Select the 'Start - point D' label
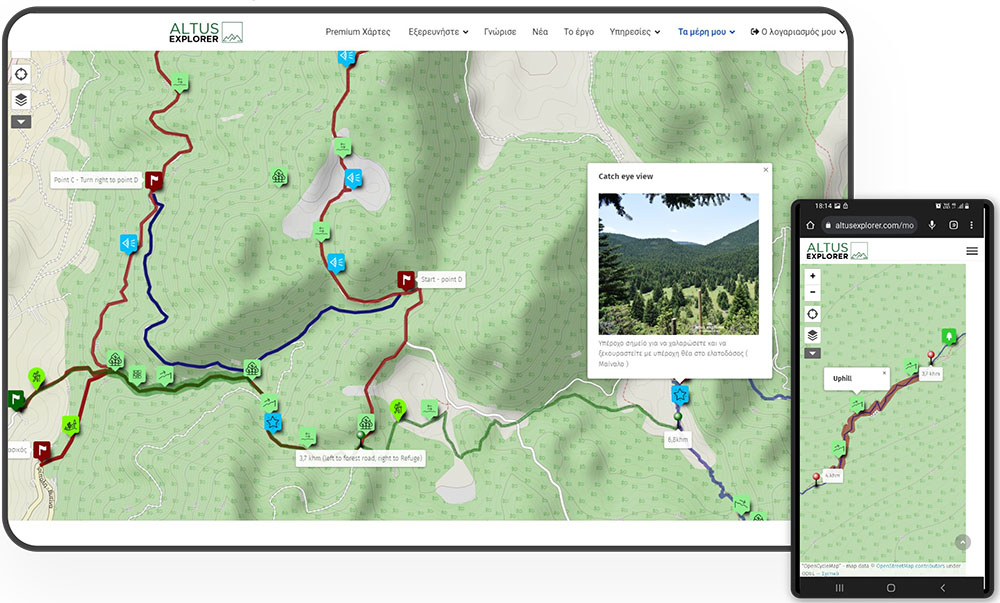 pos(441,279)
